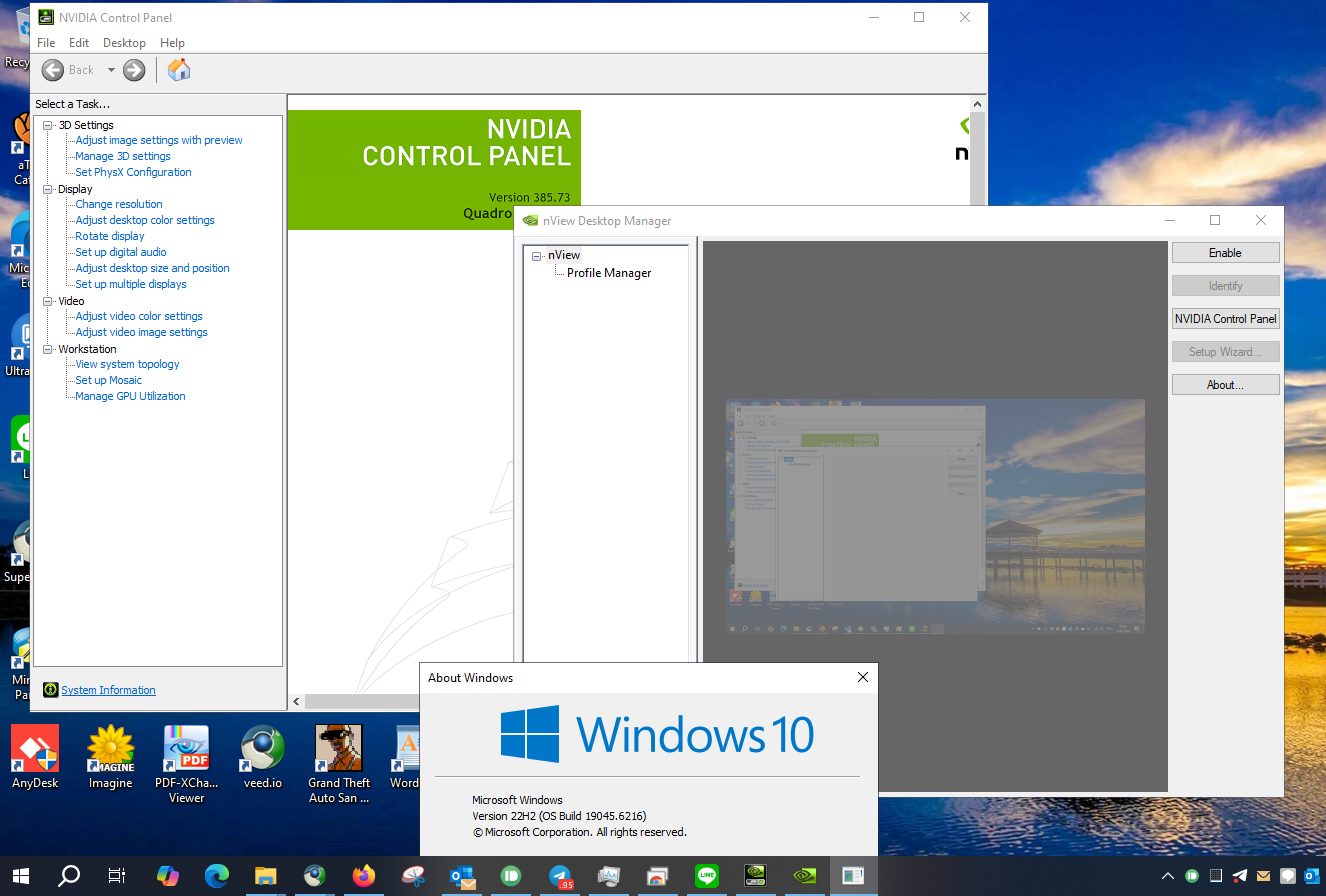Screen dimensions: 1326x896
Task: Open the Grand Theft Auto San Andreas shortcut
Action: tap(339, 765)
